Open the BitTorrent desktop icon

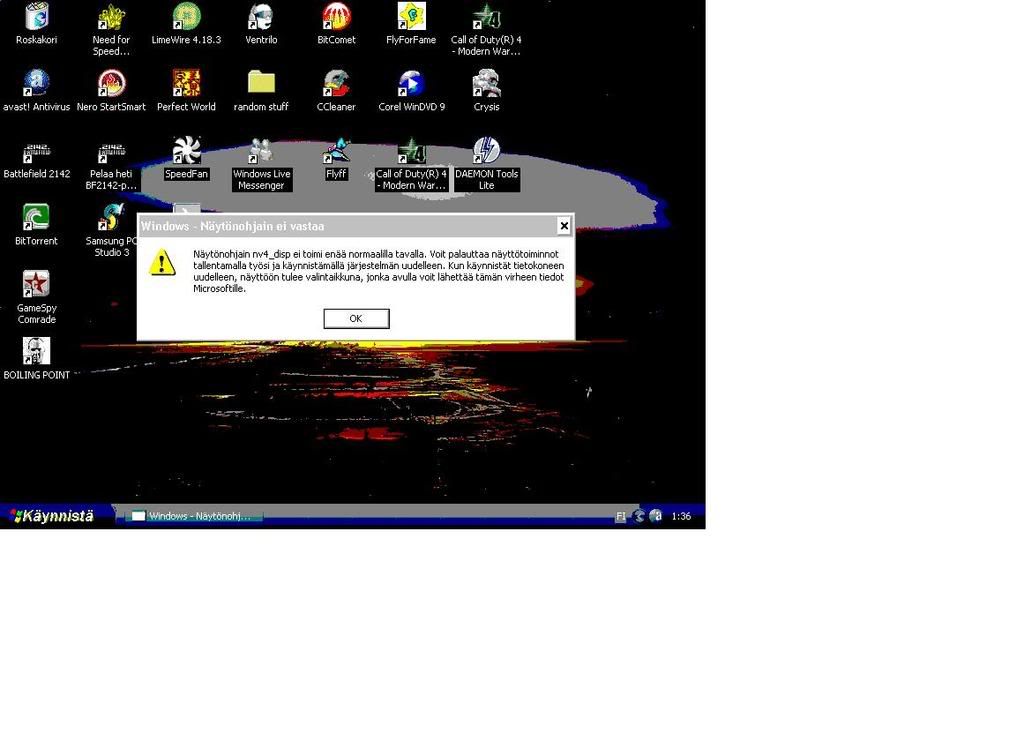click(36, 218)
